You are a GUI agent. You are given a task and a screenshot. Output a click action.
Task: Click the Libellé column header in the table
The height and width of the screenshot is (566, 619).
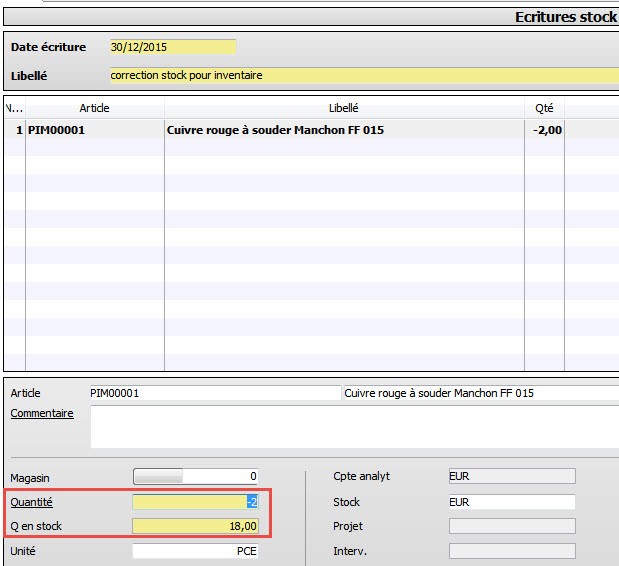coord(343,108)
